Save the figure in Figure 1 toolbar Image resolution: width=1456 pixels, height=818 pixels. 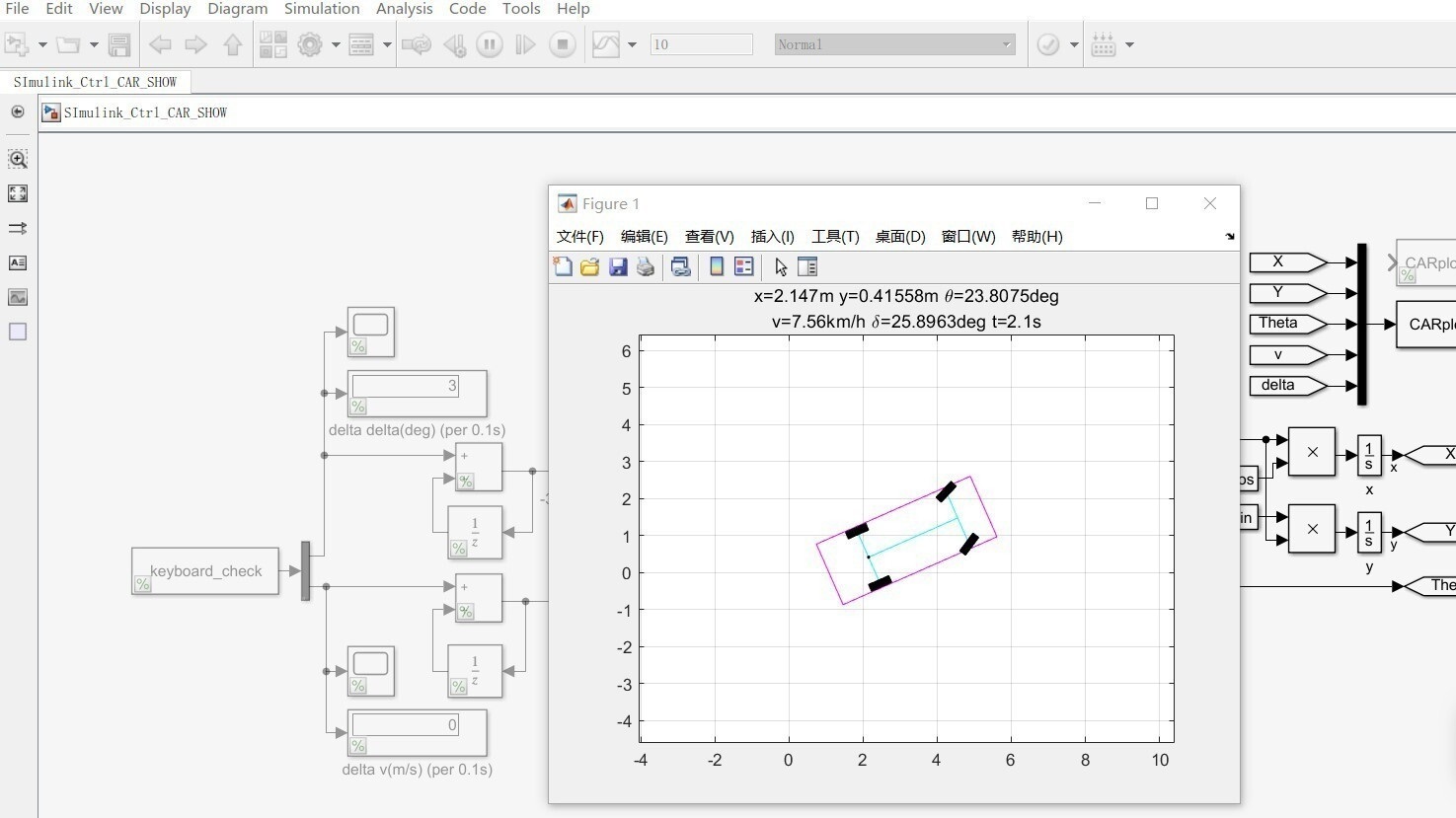pos(618,266)
